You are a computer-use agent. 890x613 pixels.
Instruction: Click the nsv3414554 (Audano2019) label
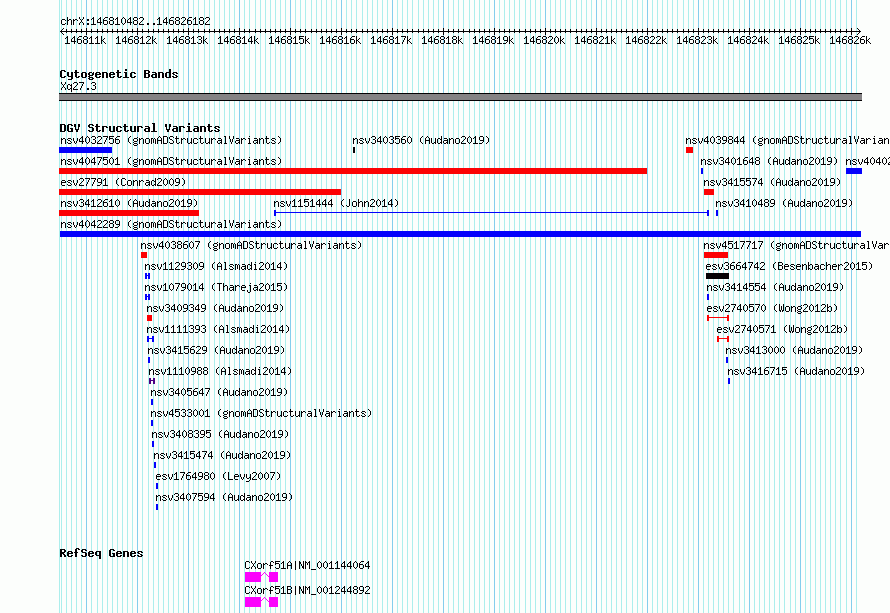[775, 287]
